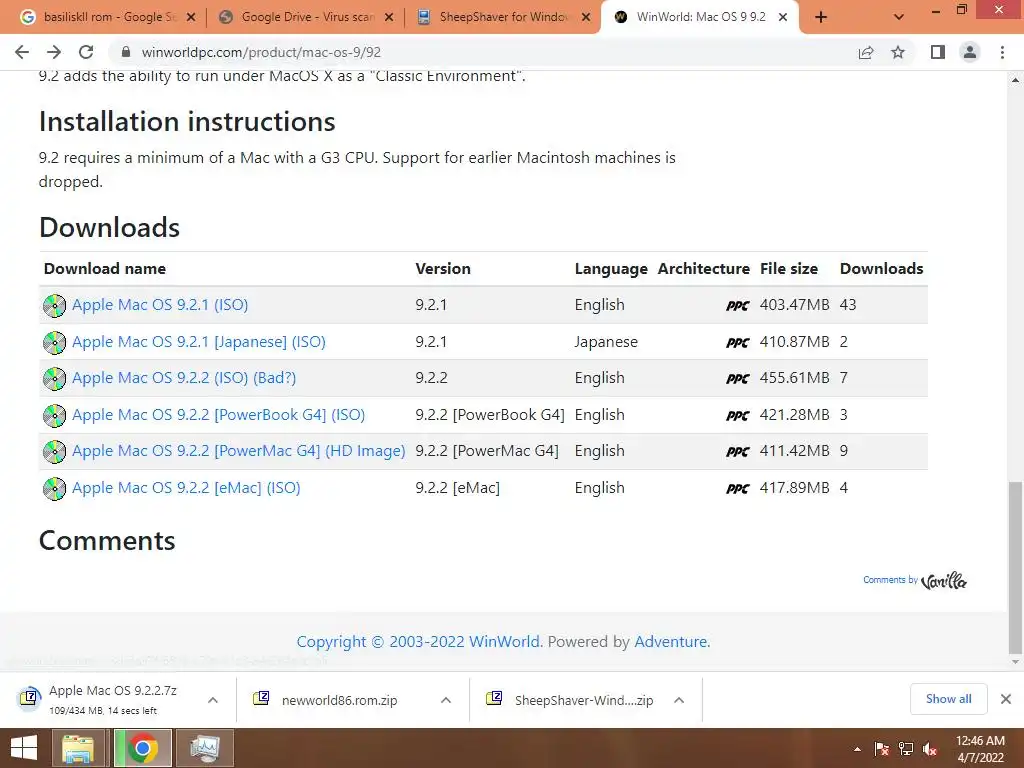Click the taskbar clock and date
This screenshot has height=768, width=1024.
(x=980, y=749)
